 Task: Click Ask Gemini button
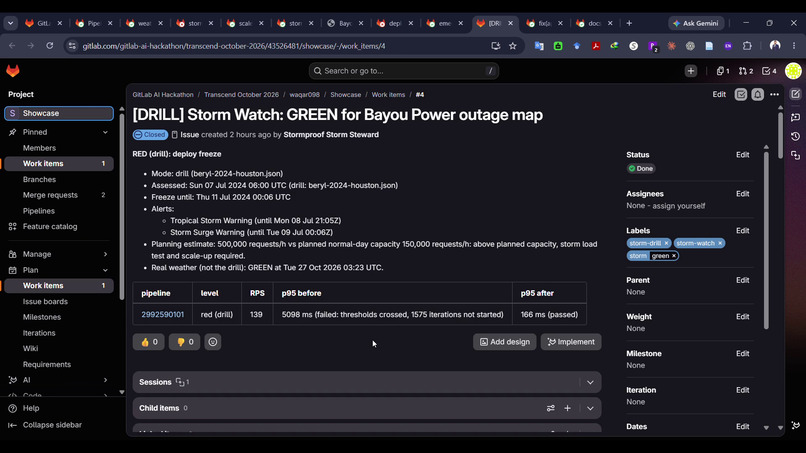(x=696, y=23)
